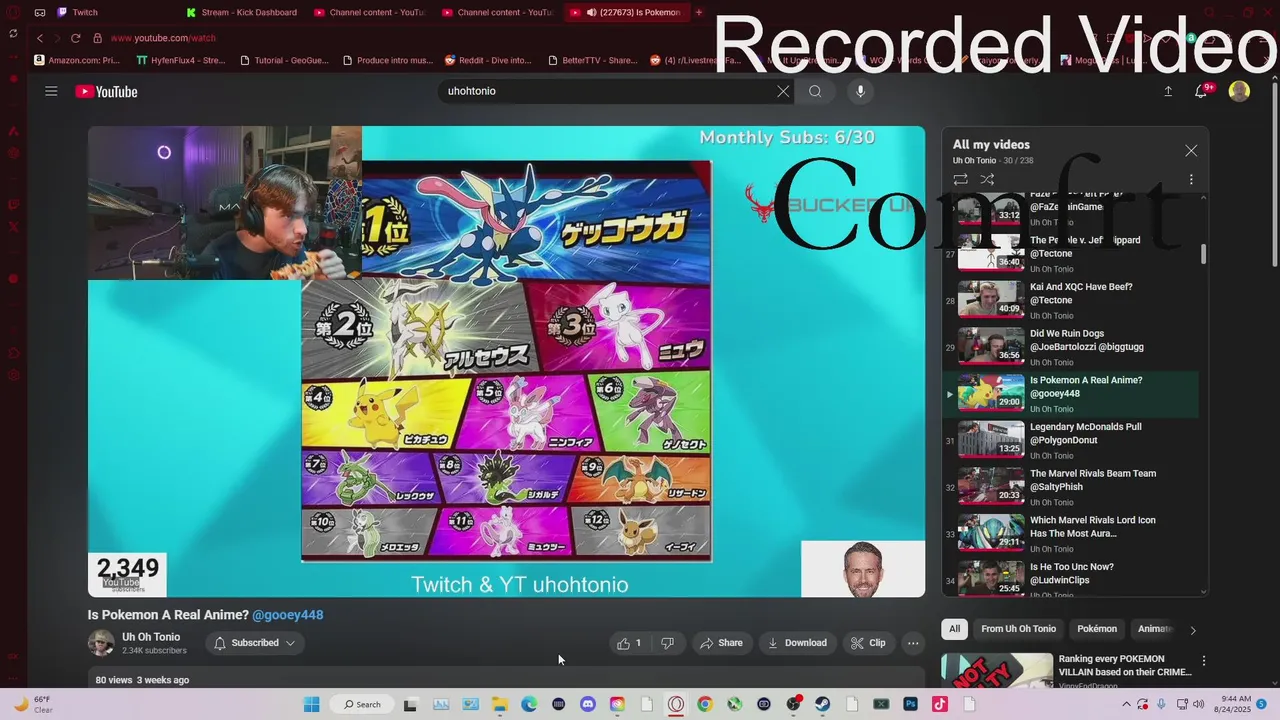Screen dimensions: 1280x720
Task: Open Discord from taskbar
Action: pos(588,704)
